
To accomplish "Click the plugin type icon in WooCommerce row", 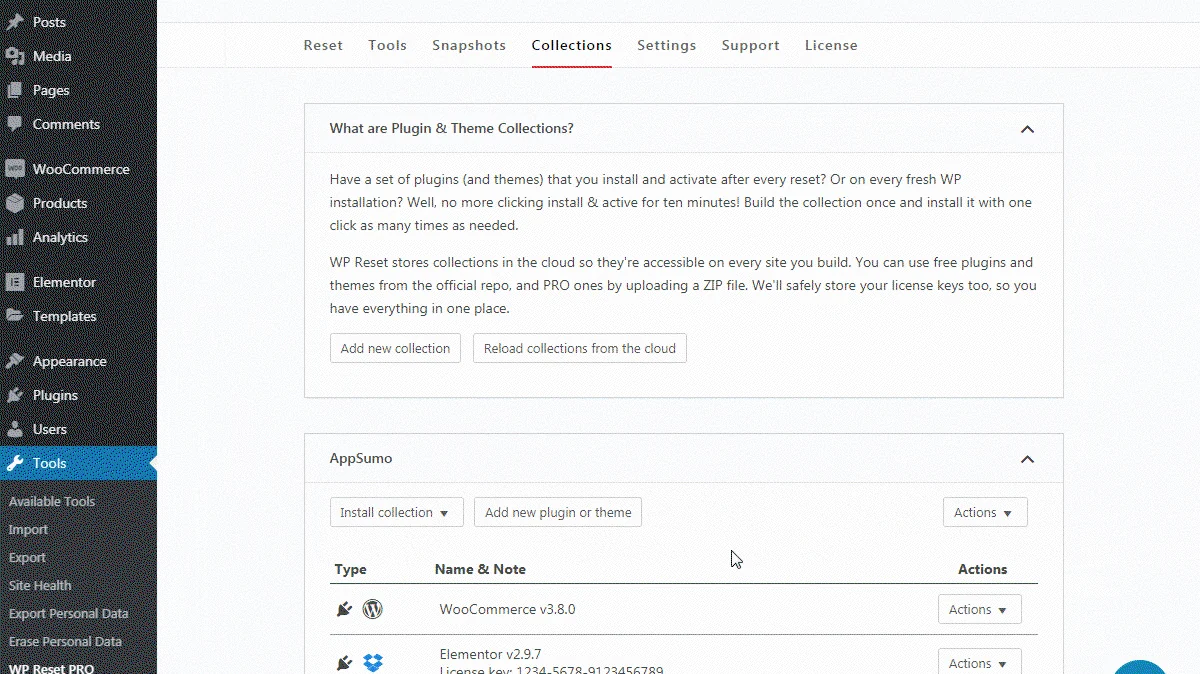I will [x=344, y=609].
